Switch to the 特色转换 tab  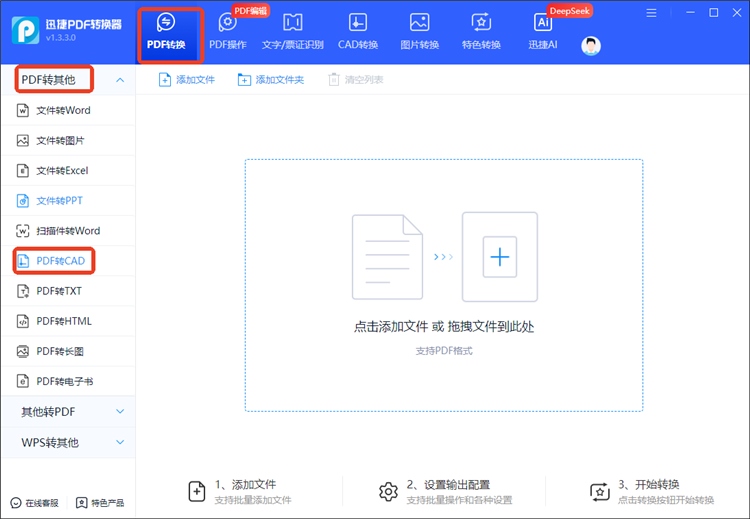[x=481, y=33]
